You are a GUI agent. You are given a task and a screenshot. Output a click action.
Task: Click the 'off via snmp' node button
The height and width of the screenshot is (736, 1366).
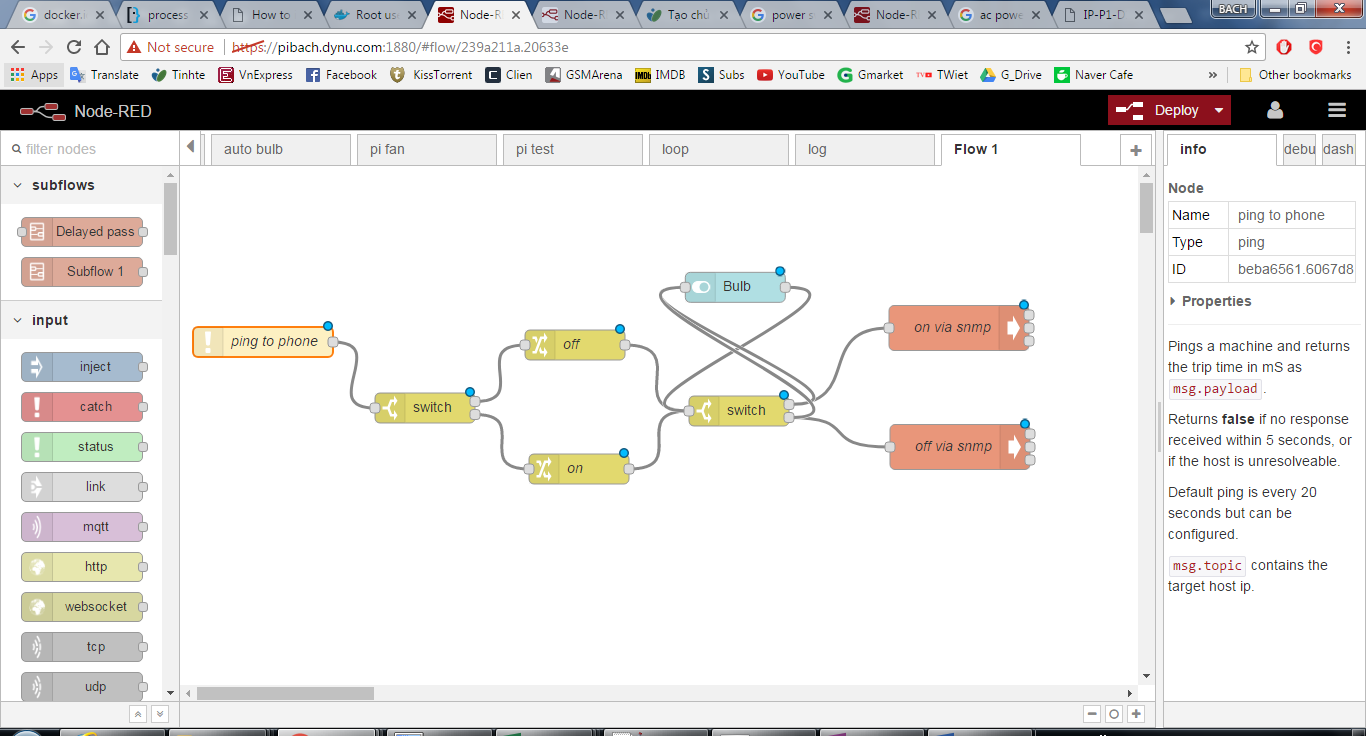(x=1014, y=447)
